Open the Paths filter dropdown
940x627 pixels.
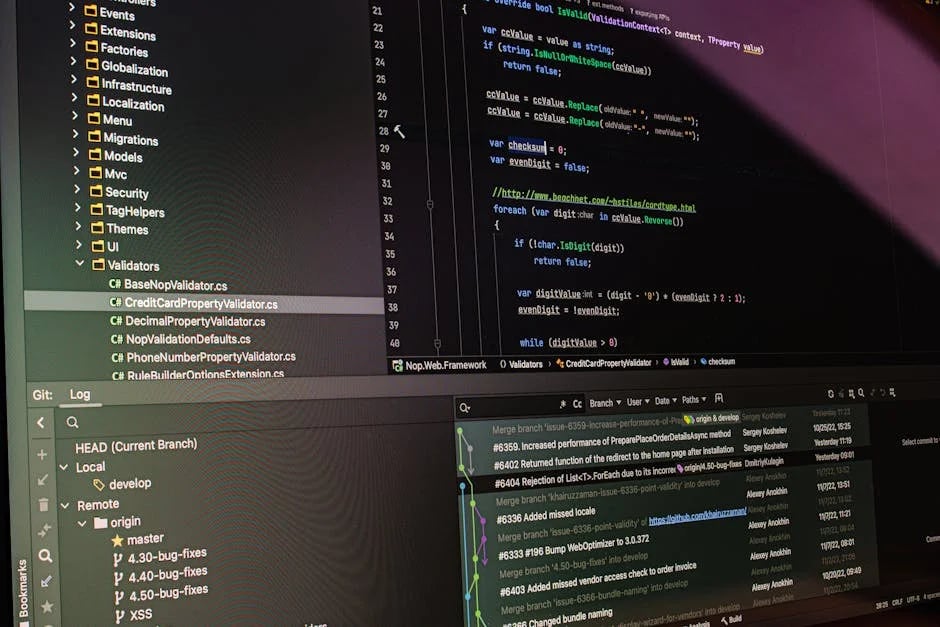tap(694, 399)
